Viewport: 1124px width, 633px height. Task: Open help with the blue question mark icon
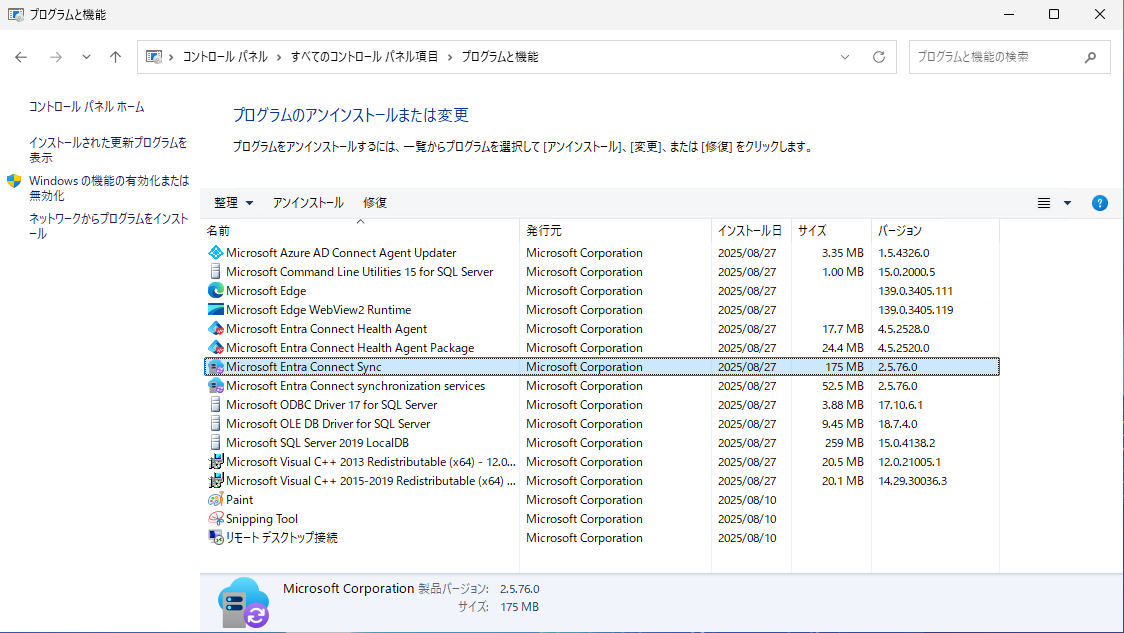1099,203
